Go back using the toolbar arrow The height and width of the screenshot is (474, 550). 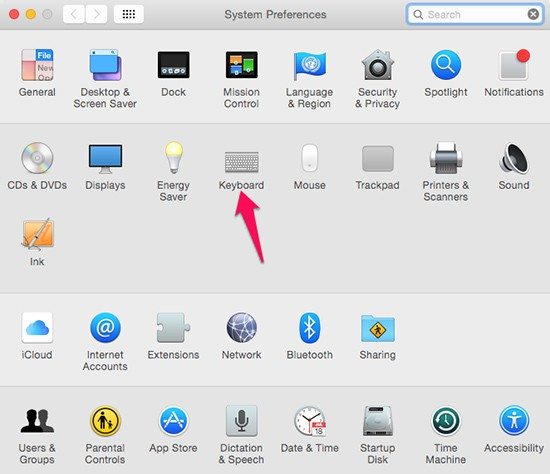[74, 14]
